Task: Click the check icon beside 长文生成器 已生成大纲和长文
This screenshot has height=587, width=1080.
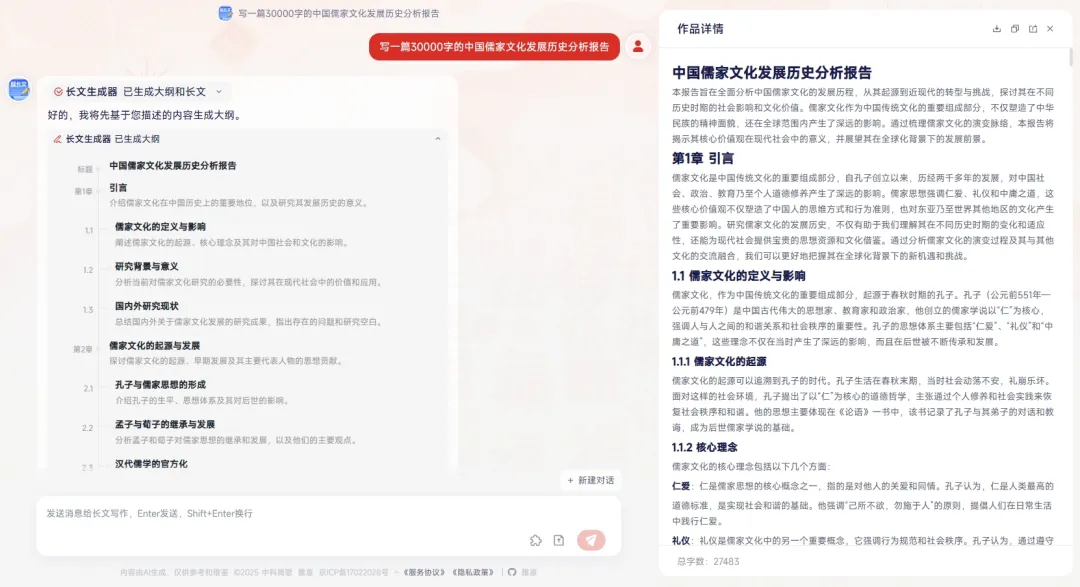Action: pos(58,92)
